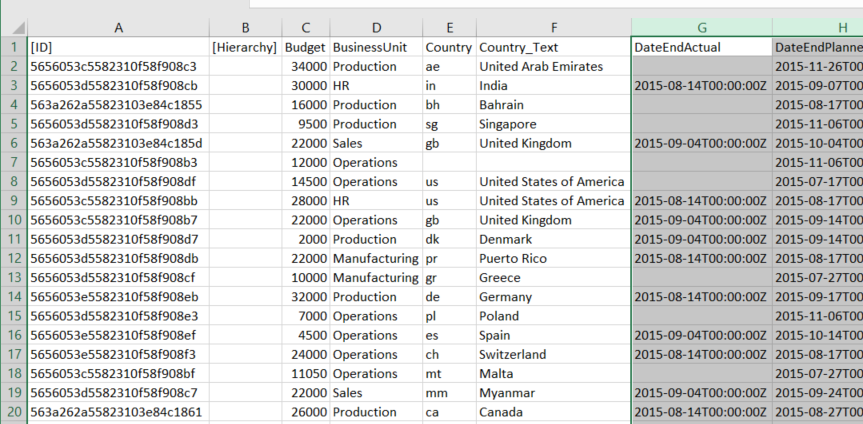This screenshot has width=863, height=424.
Task: Select the Myanmar country text cell
Action: 553,392
